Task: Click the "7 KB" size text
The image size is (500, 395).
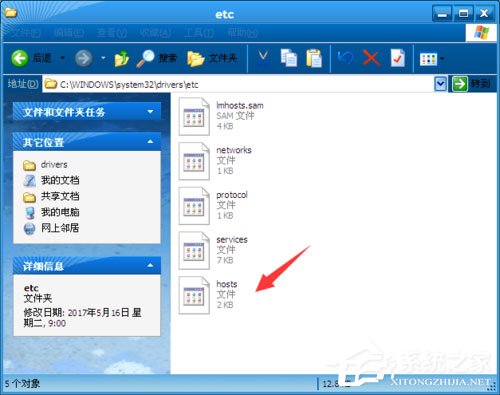Action: pyautogui.click(x=225, y=260)
